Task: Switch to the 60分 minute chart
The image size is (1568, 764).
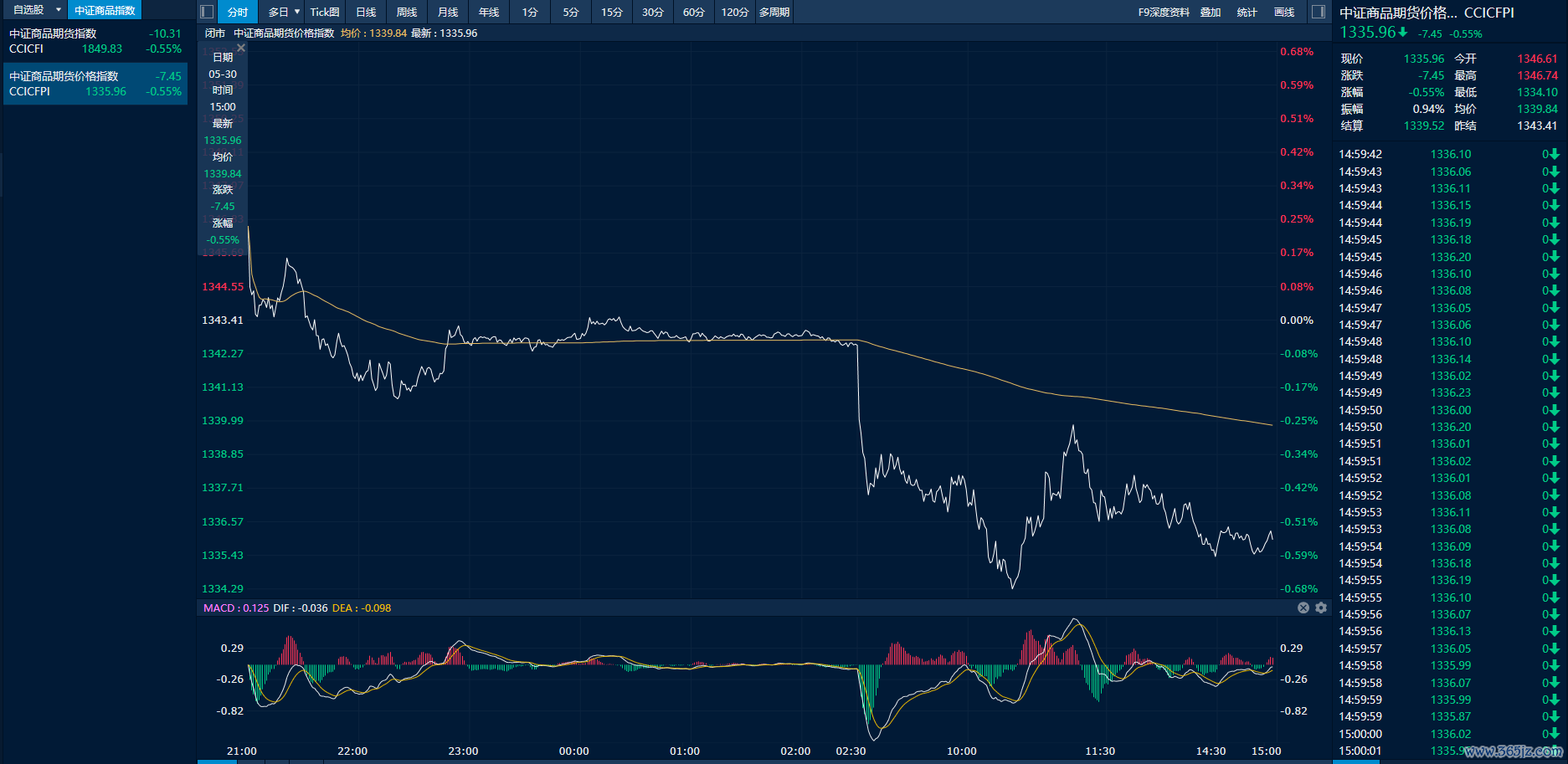Action: tap(693, 12)
